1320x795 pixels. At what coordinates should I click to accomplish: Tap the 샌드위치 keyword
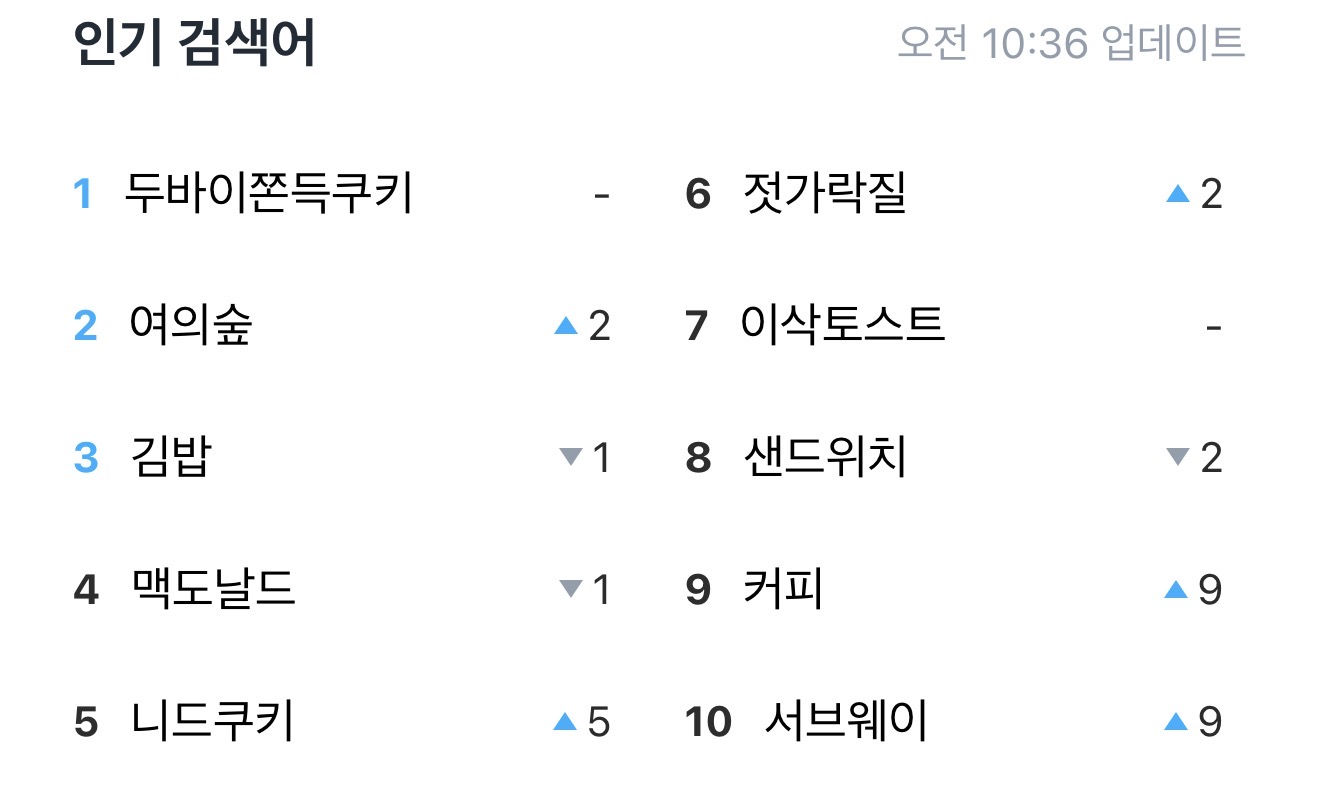click(x=825, y=457)
